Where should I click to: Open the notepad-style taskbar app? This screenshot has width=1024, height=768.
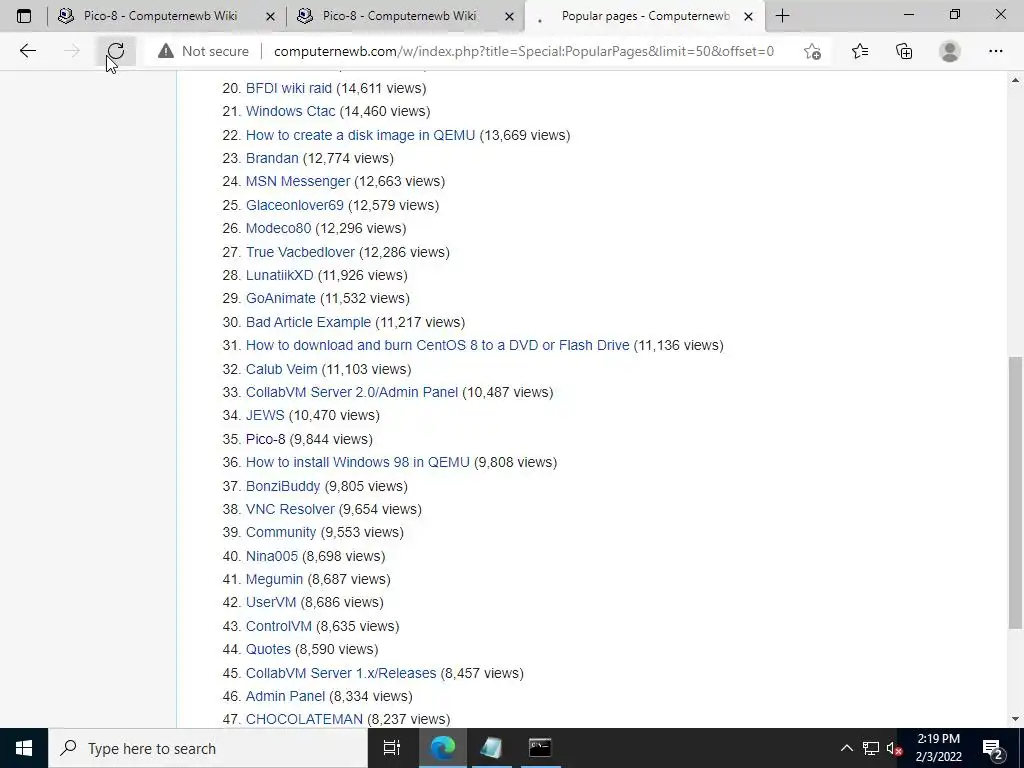coord(491,748)
